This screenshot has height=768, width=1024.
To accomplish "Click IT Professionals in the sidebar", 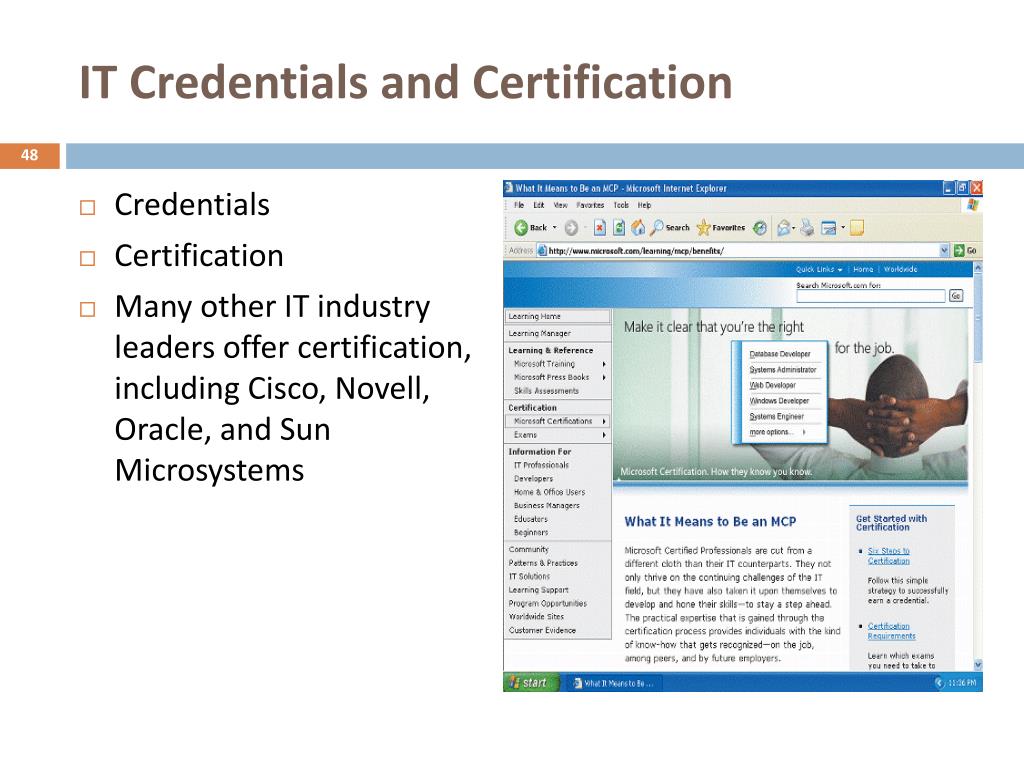I will 541,465.
